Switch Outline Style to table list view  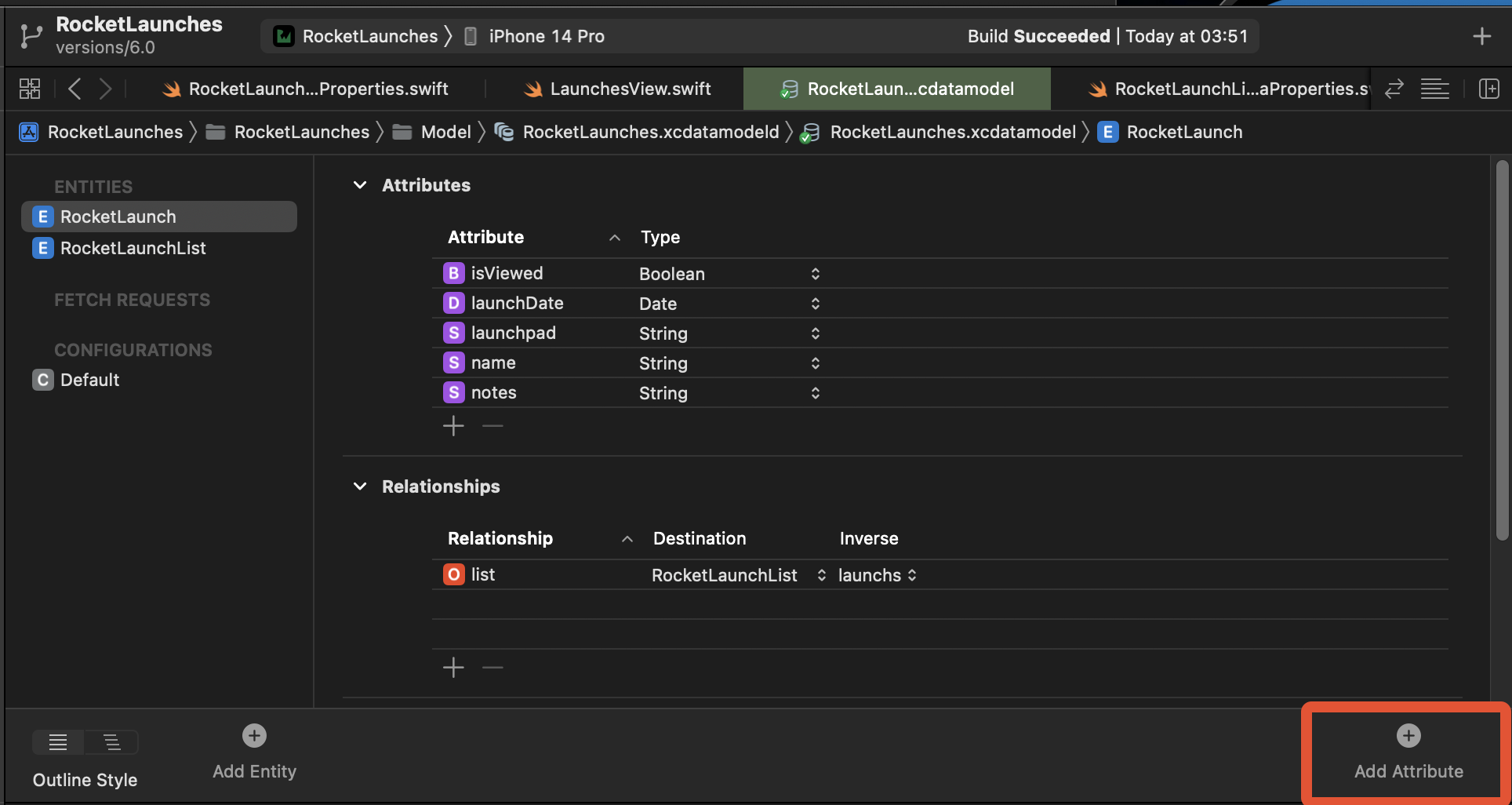click(58, 741)
